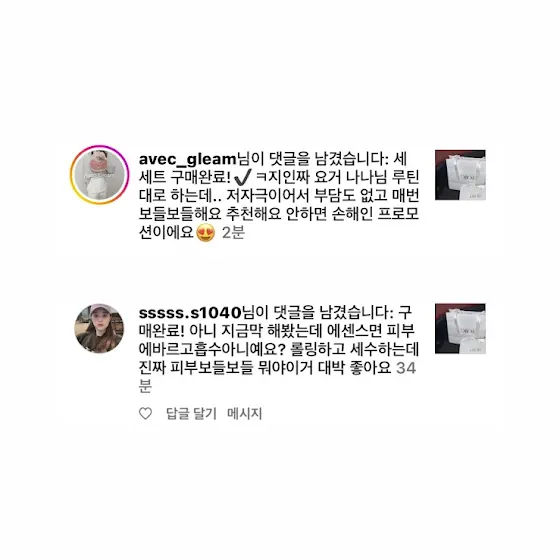Select the line 보들보들해요 추천해요 in first comment
The height and width of the screenshot is (560, 560).
point(279,214)
